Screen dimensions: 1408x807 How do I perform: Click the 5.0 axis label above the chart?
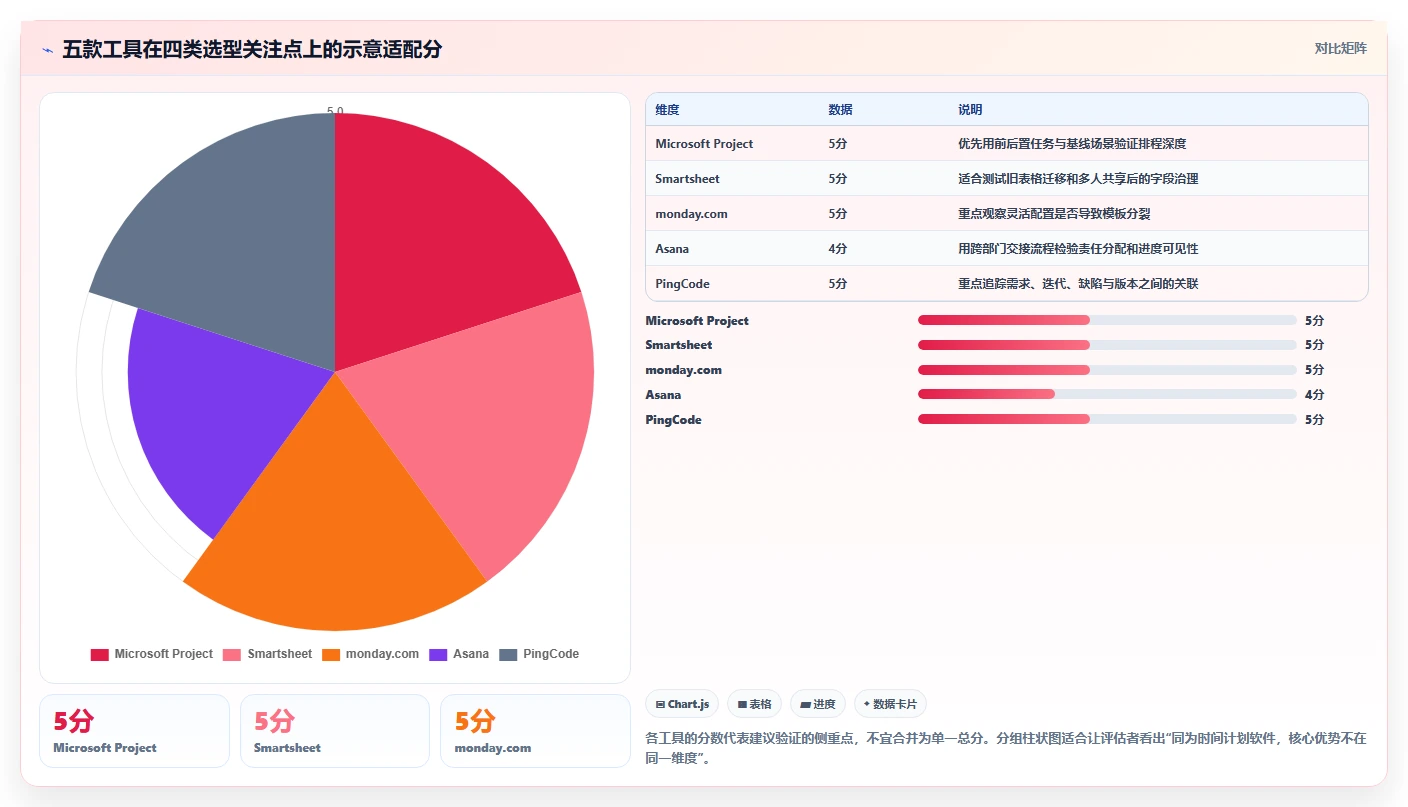pyautogui.click(x=335, y=112)
